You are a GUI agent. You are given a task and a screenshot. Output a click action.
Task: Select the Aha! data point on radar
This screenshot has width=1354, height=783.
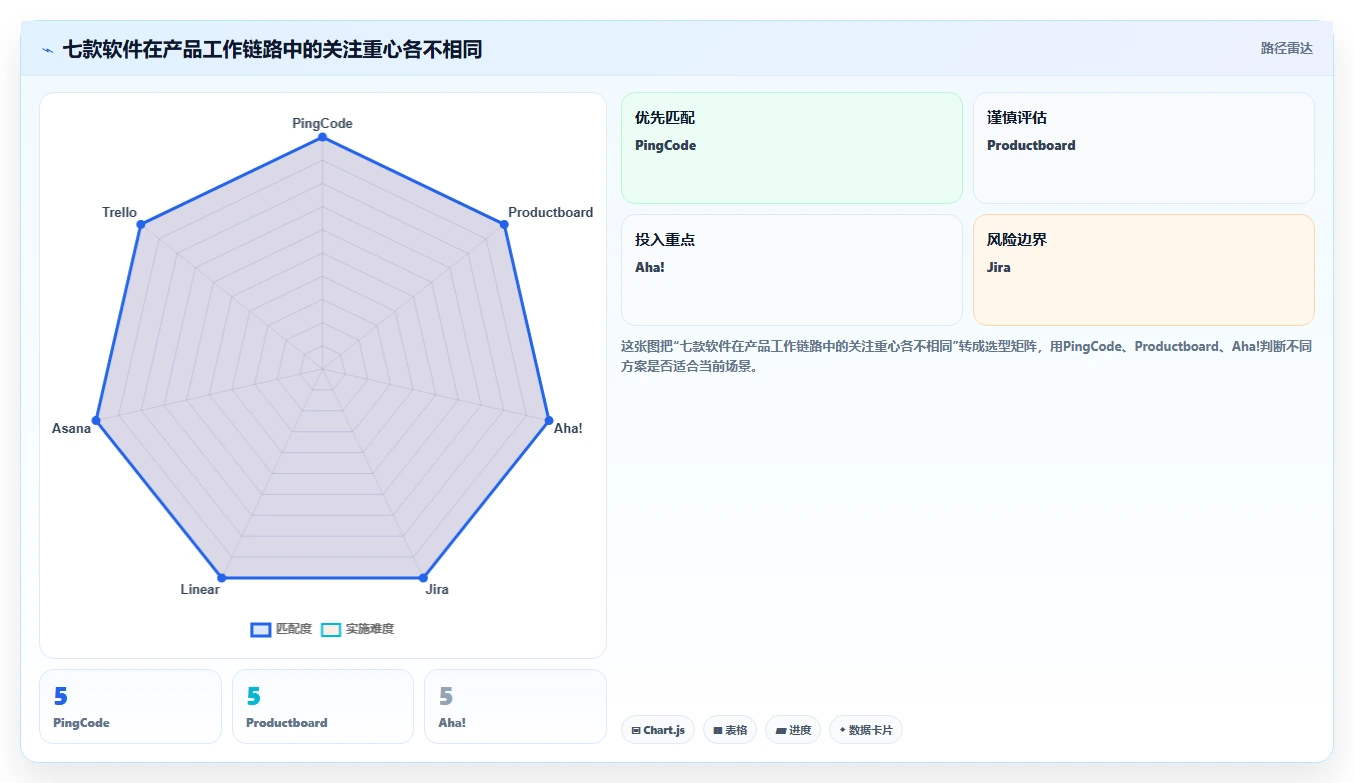[548, 419]
